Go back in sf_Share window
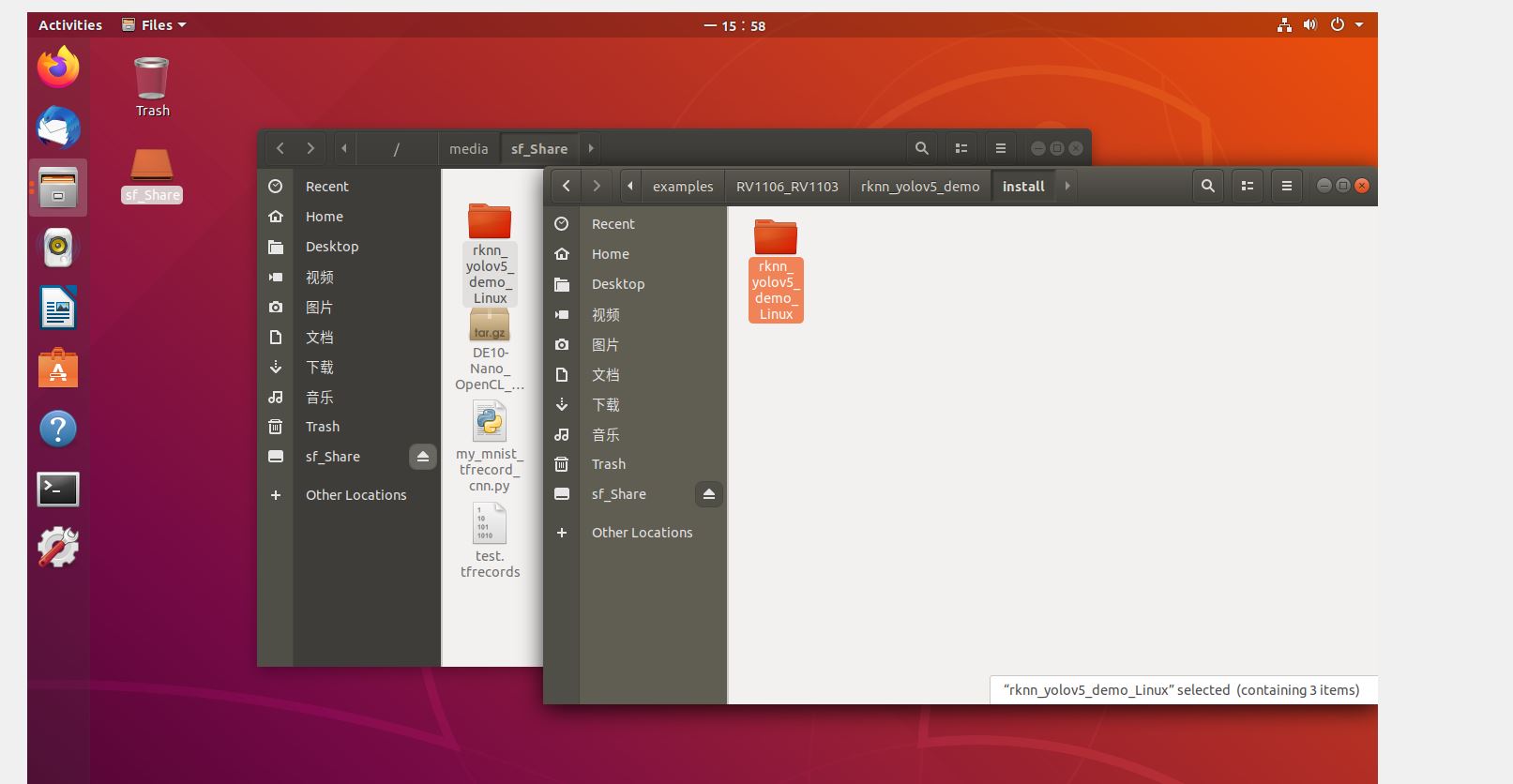The height and width of the screenshot is (784, 1513). (x=280, y=148)
